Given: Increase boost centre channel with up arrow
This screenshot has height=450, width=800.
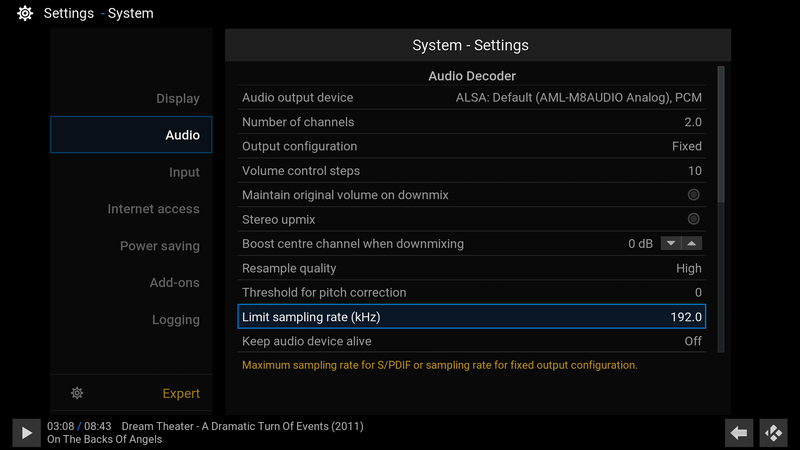Looking at the screenshot, I should pyautogui.click(x=692, y=244).
